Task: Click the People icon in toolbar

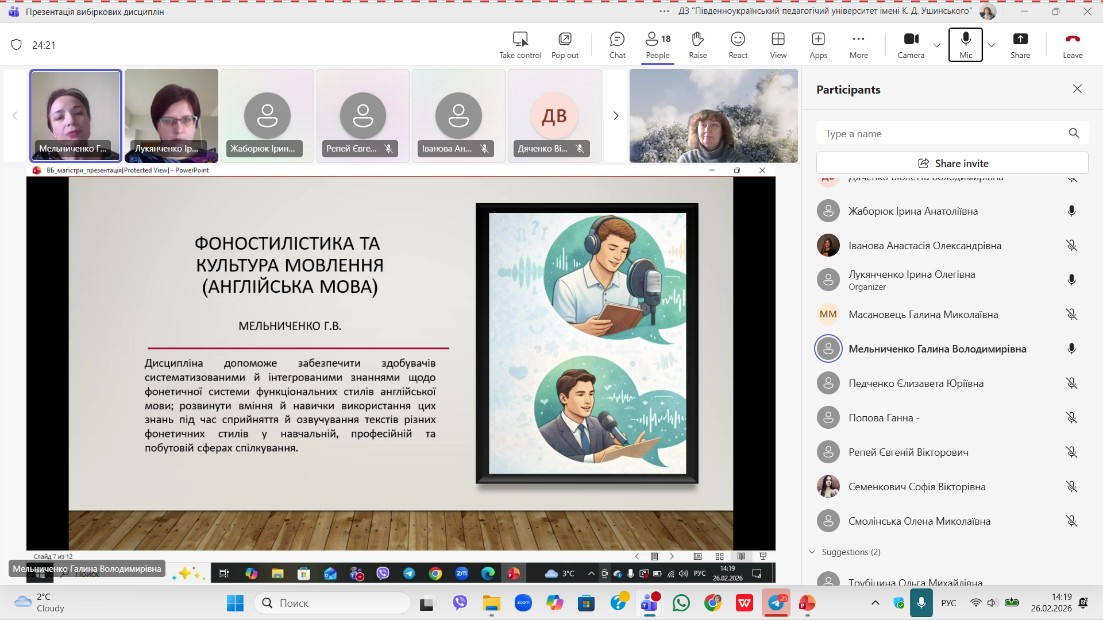Action: [x=657, y=44]
